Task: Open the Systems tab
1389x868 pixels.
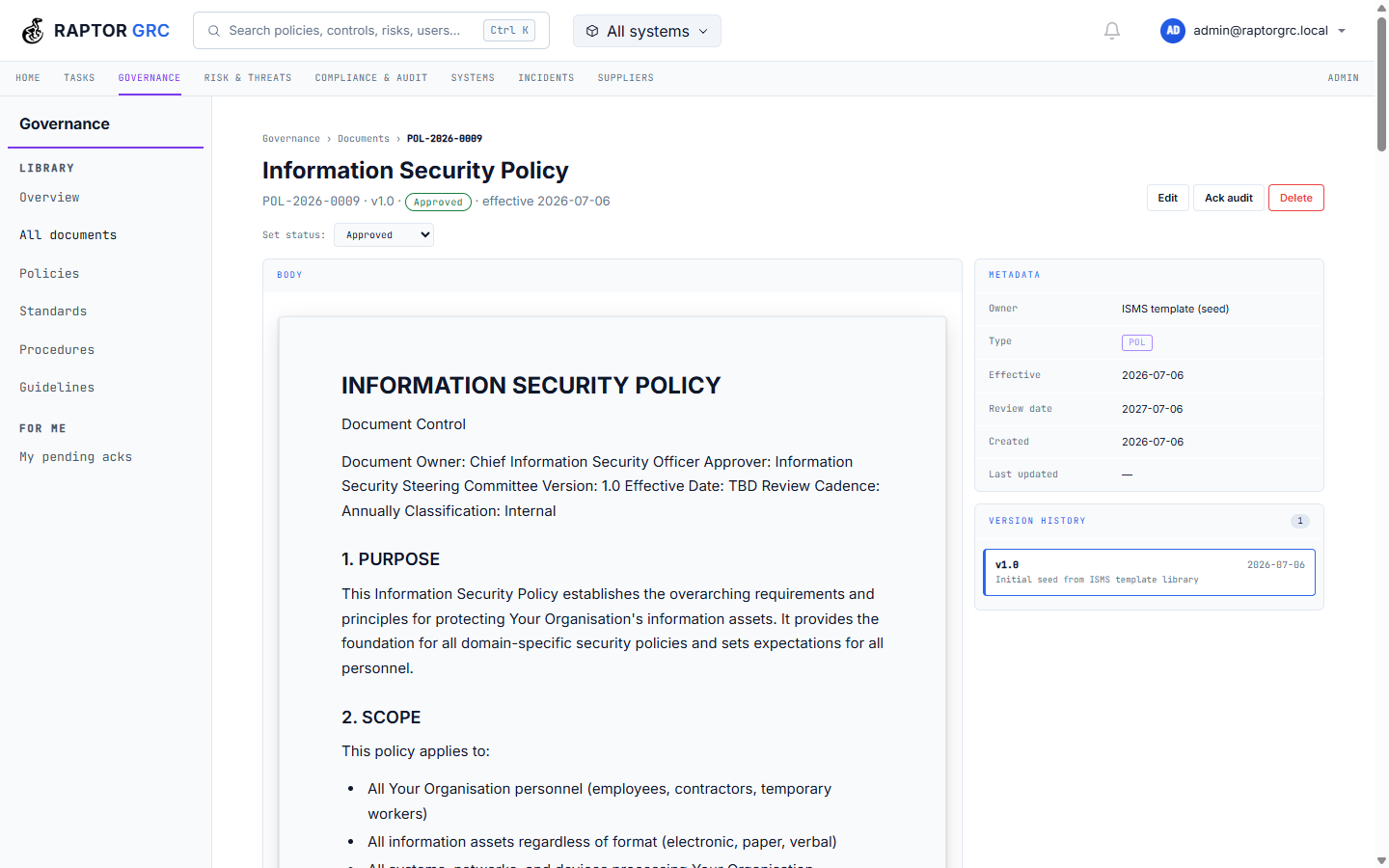Action: (x=473, y=78)
